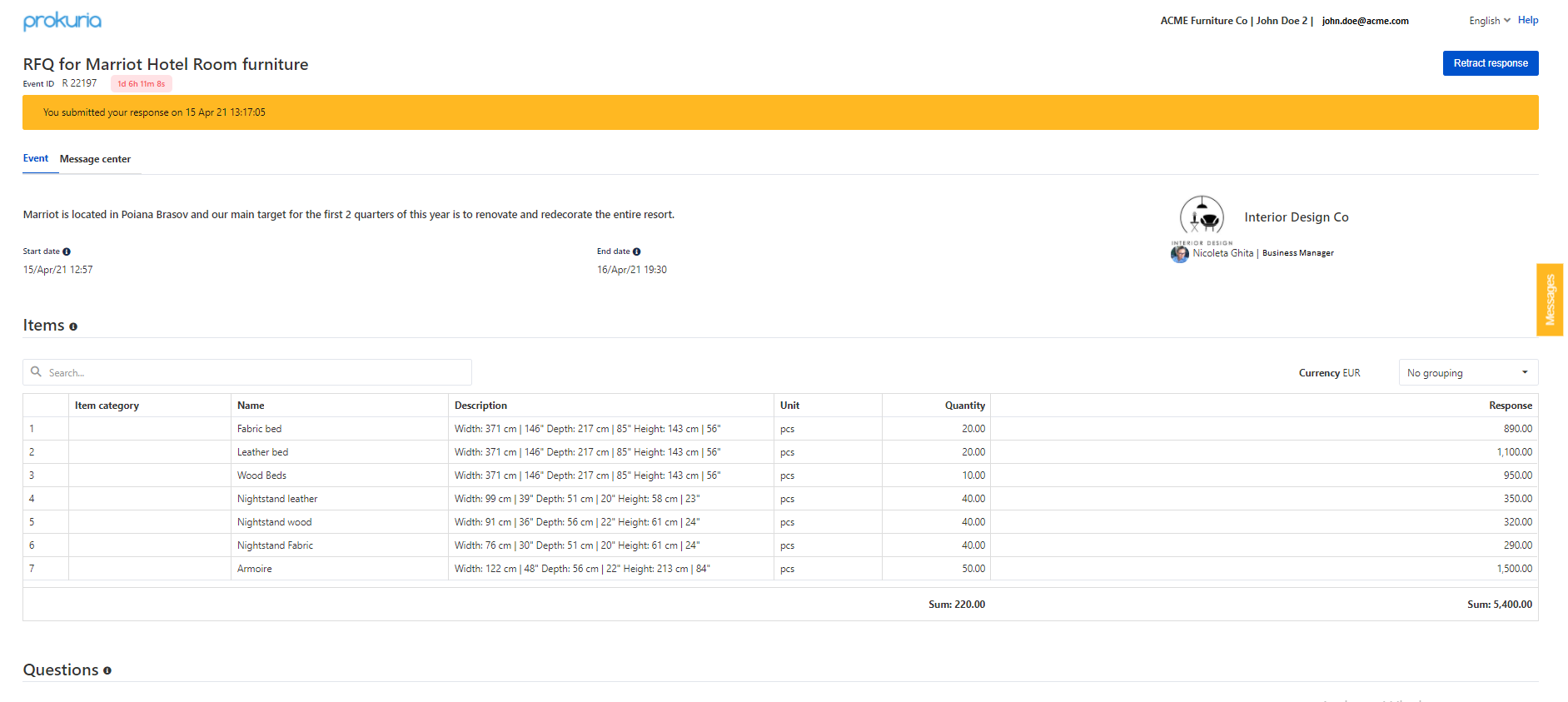Screen dimensions: 1568x702
Task: Open the side Messages tab
Action: 1550,300
